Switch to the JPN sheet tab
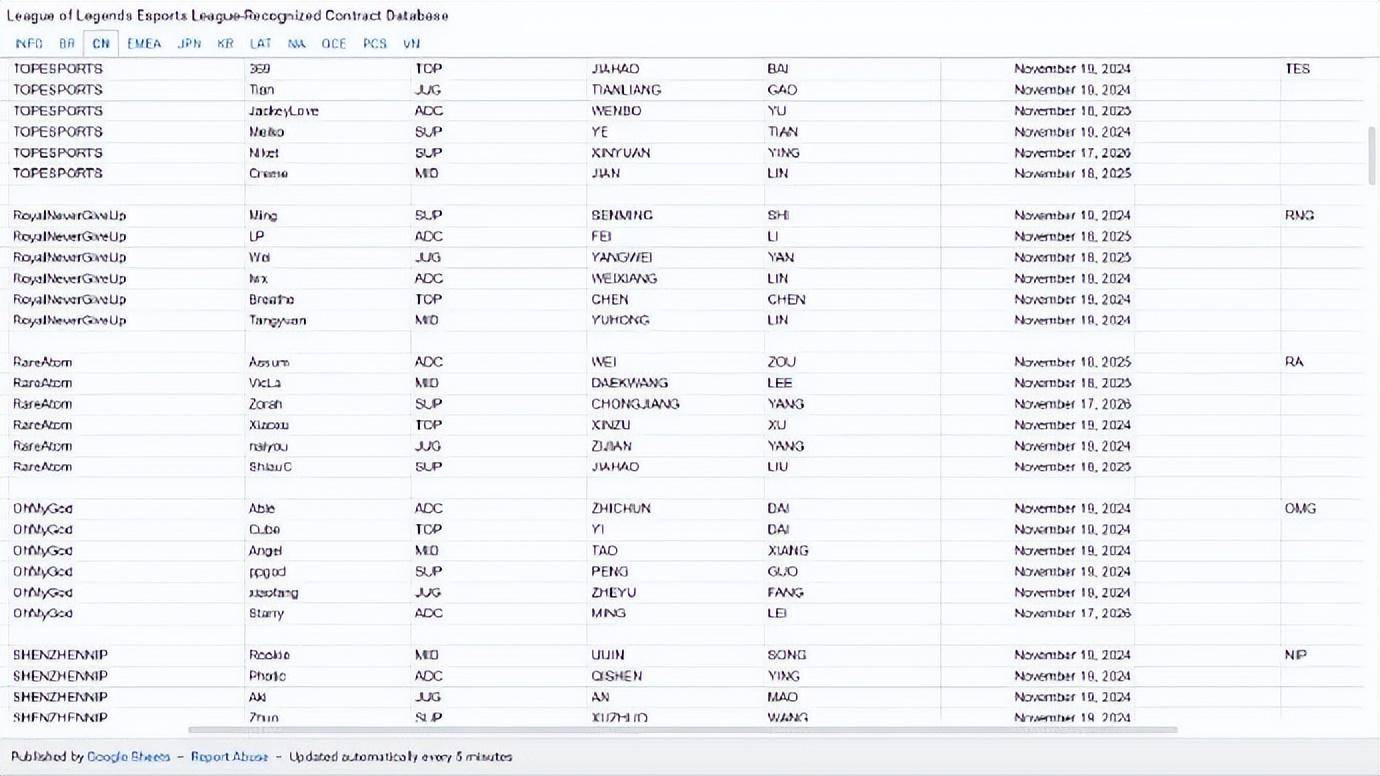Screen dimensions: 1380x776 tap(189, 44)
